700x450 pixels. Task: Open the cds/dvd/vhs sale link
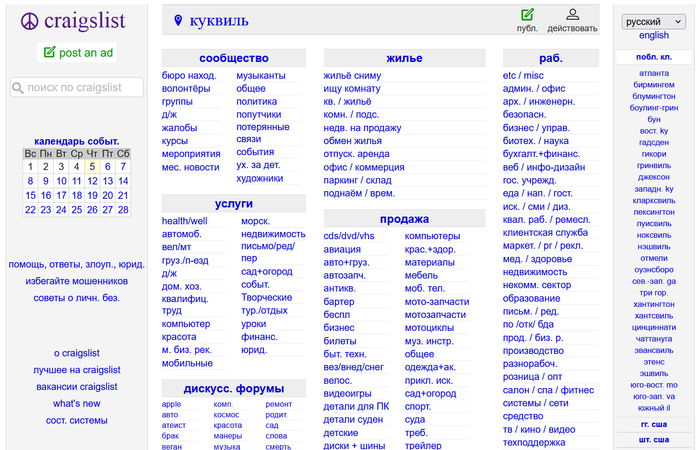pos(349,236)
